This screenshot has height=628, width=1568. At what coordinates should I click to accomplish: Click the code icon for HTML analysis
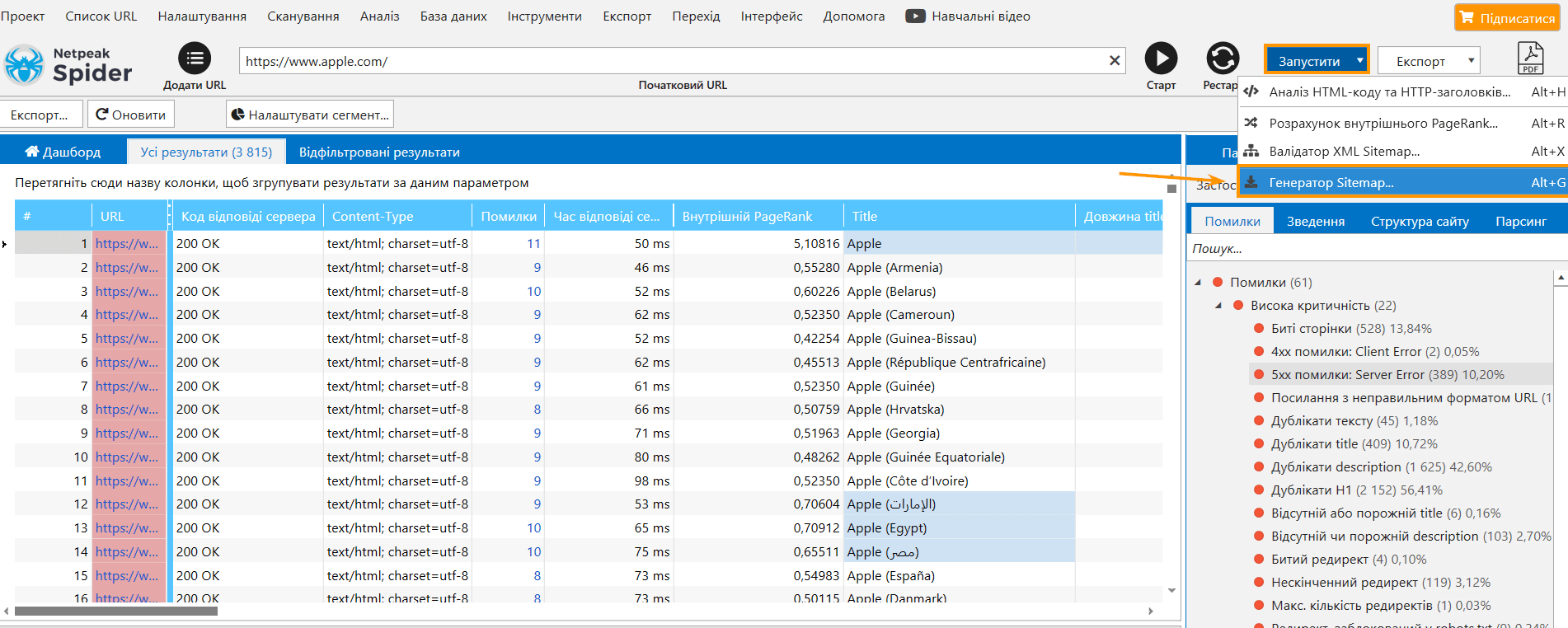tap(1251, 91)
